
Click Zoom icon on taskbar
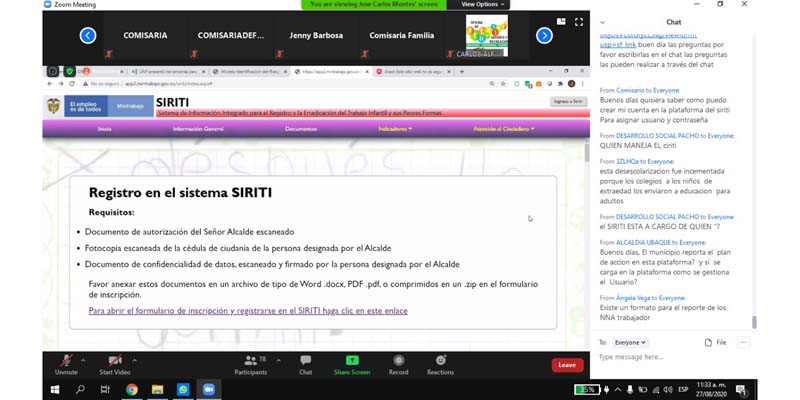[x=209, y=389]
